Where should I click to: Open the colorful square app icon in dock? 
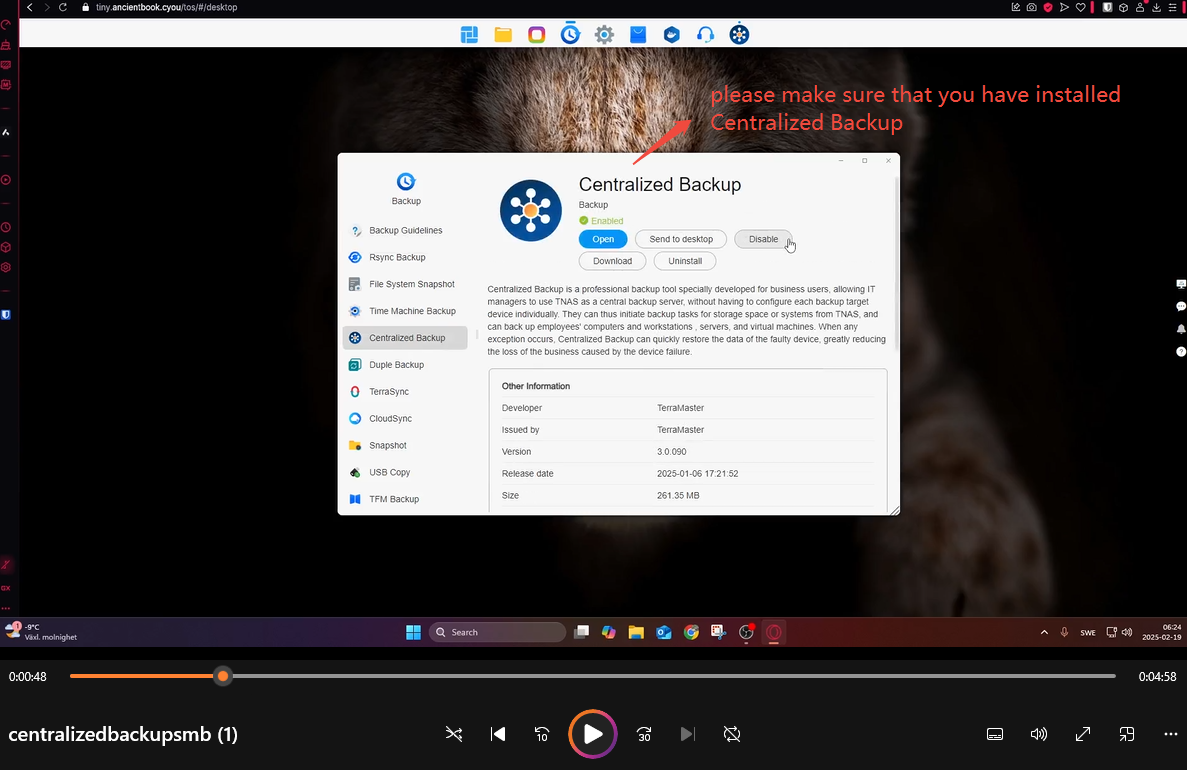[x=537, y=34]
